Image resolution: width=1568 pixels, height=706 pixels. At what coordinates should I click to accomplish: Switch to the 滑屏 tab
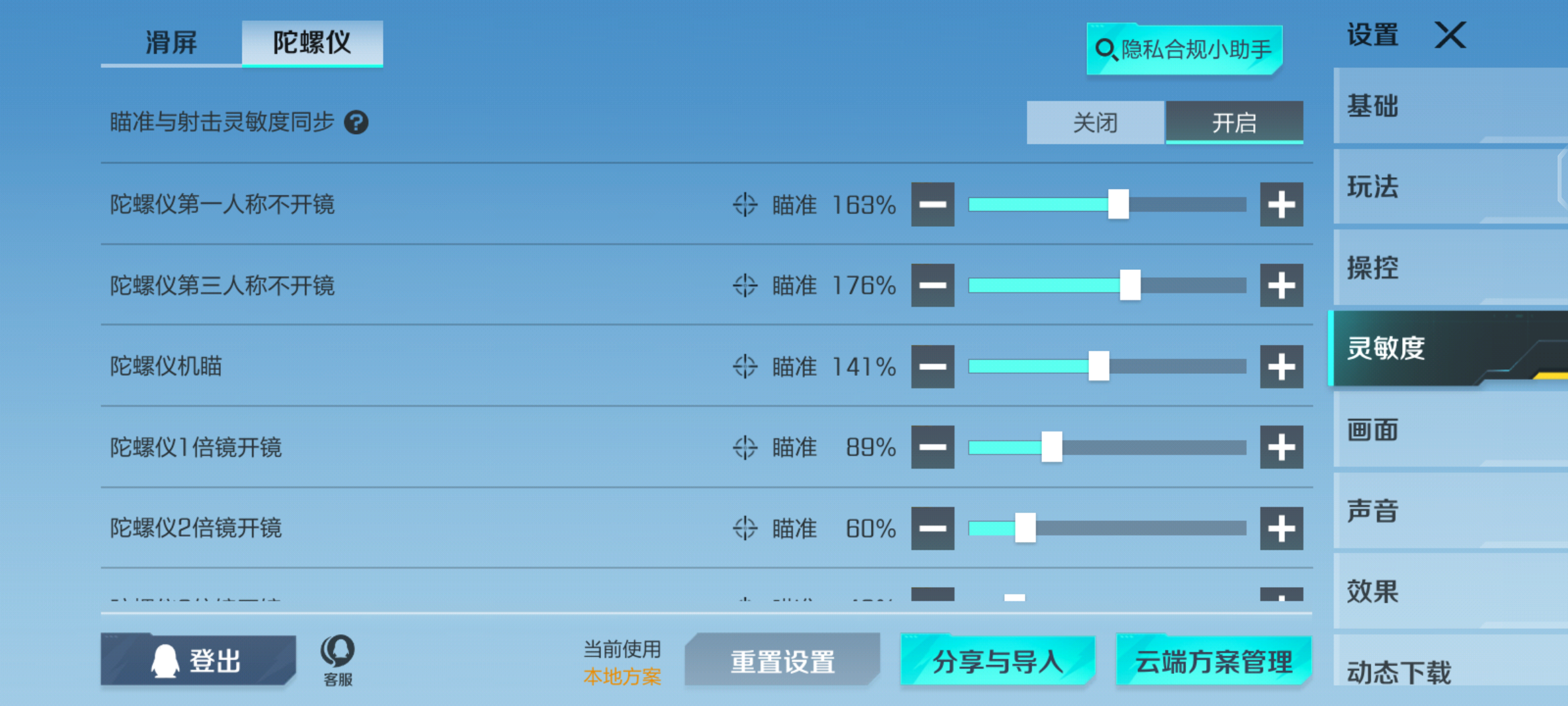[171, 43]
